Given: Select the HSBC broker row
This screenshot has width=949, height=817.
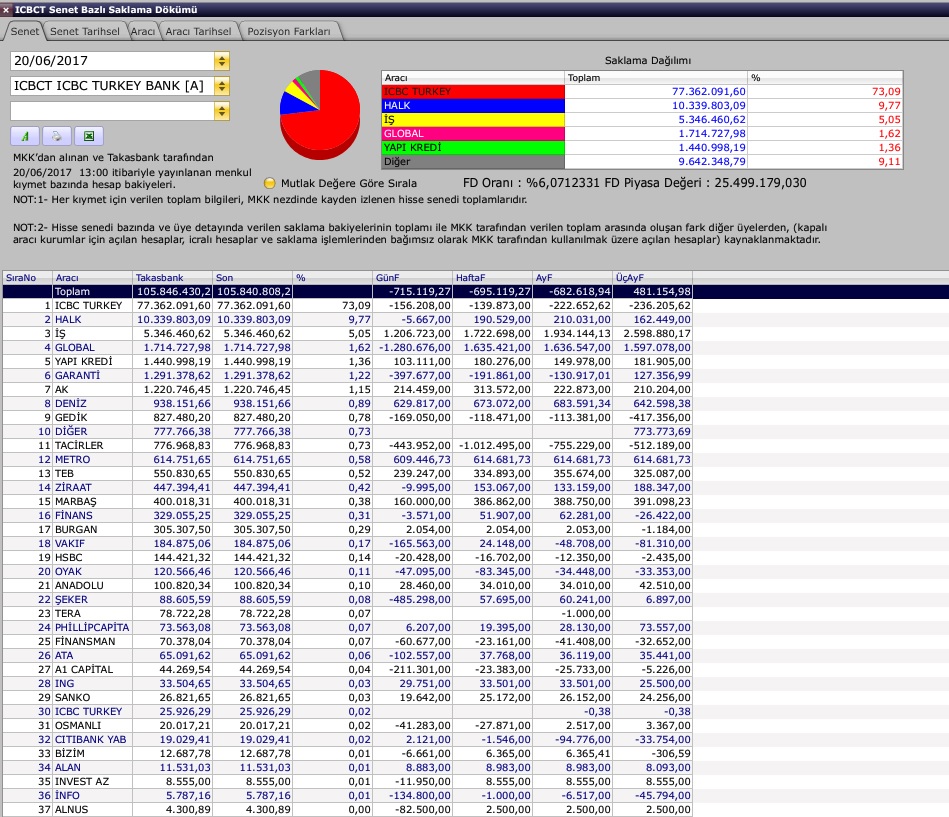Looking at the screenshot, I should (x=347, y=557).
